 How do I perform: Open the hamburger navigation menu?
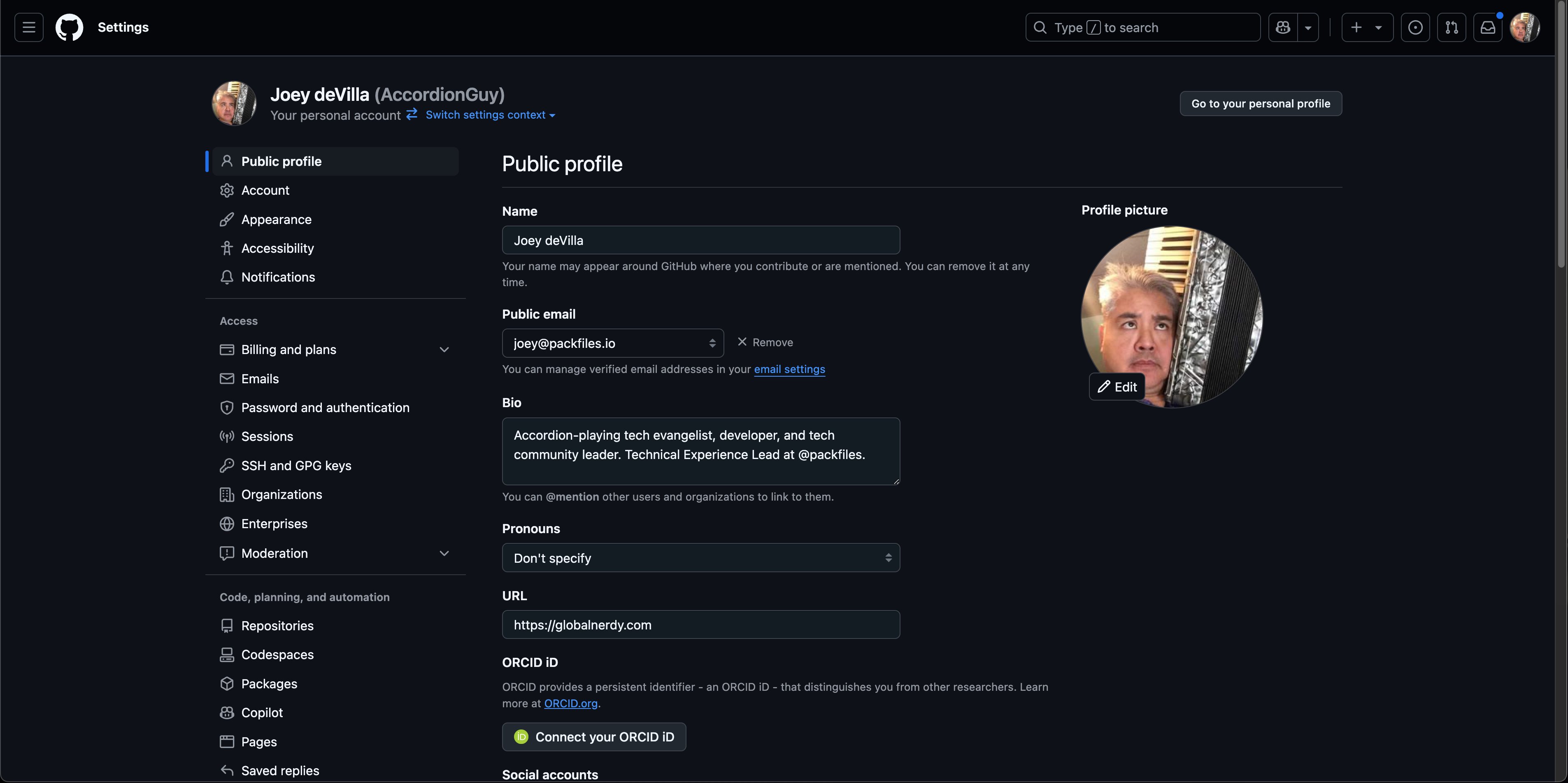click(x=29, y=28)
